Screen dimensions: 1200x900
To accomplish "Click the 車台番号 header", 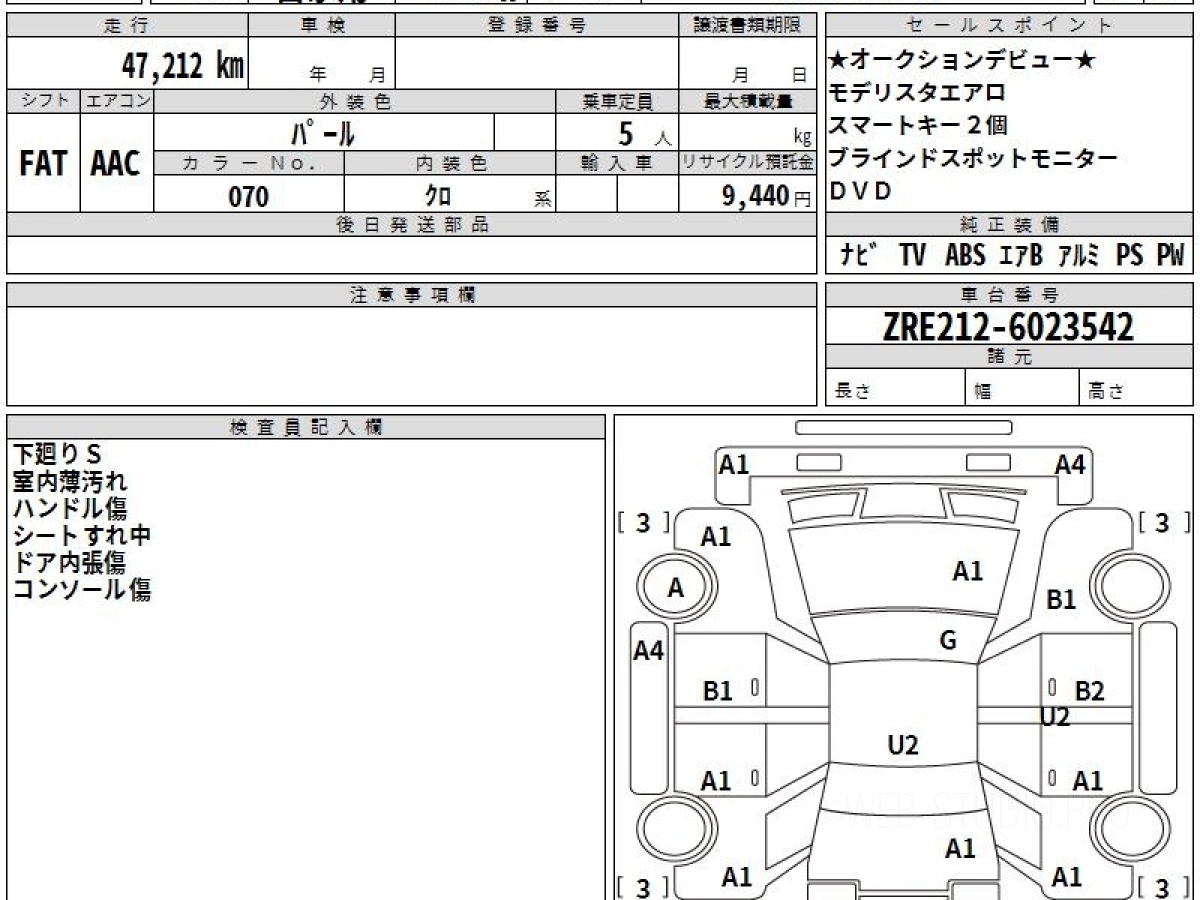I will (1008, 295).
